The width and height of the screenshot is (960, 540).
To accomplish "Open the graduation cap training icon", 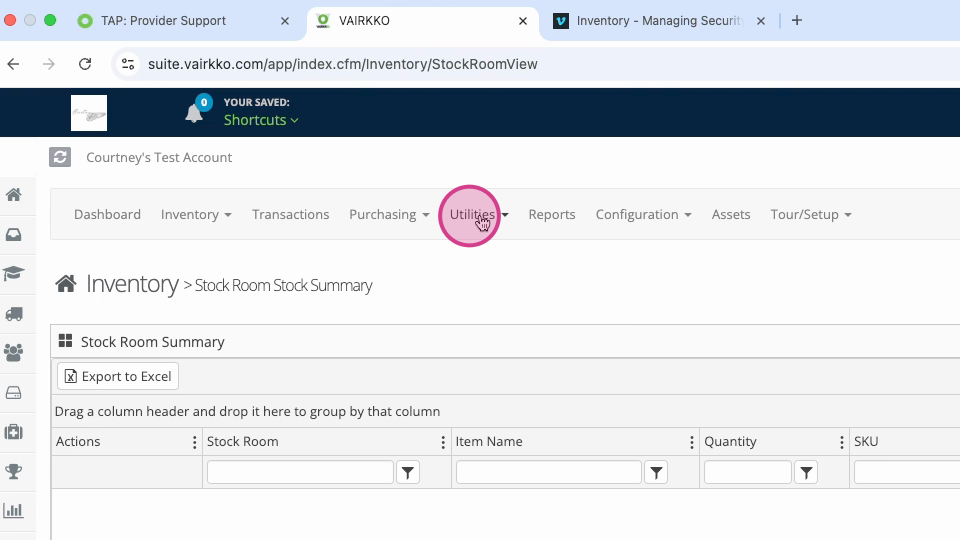I will pos(13,273).
